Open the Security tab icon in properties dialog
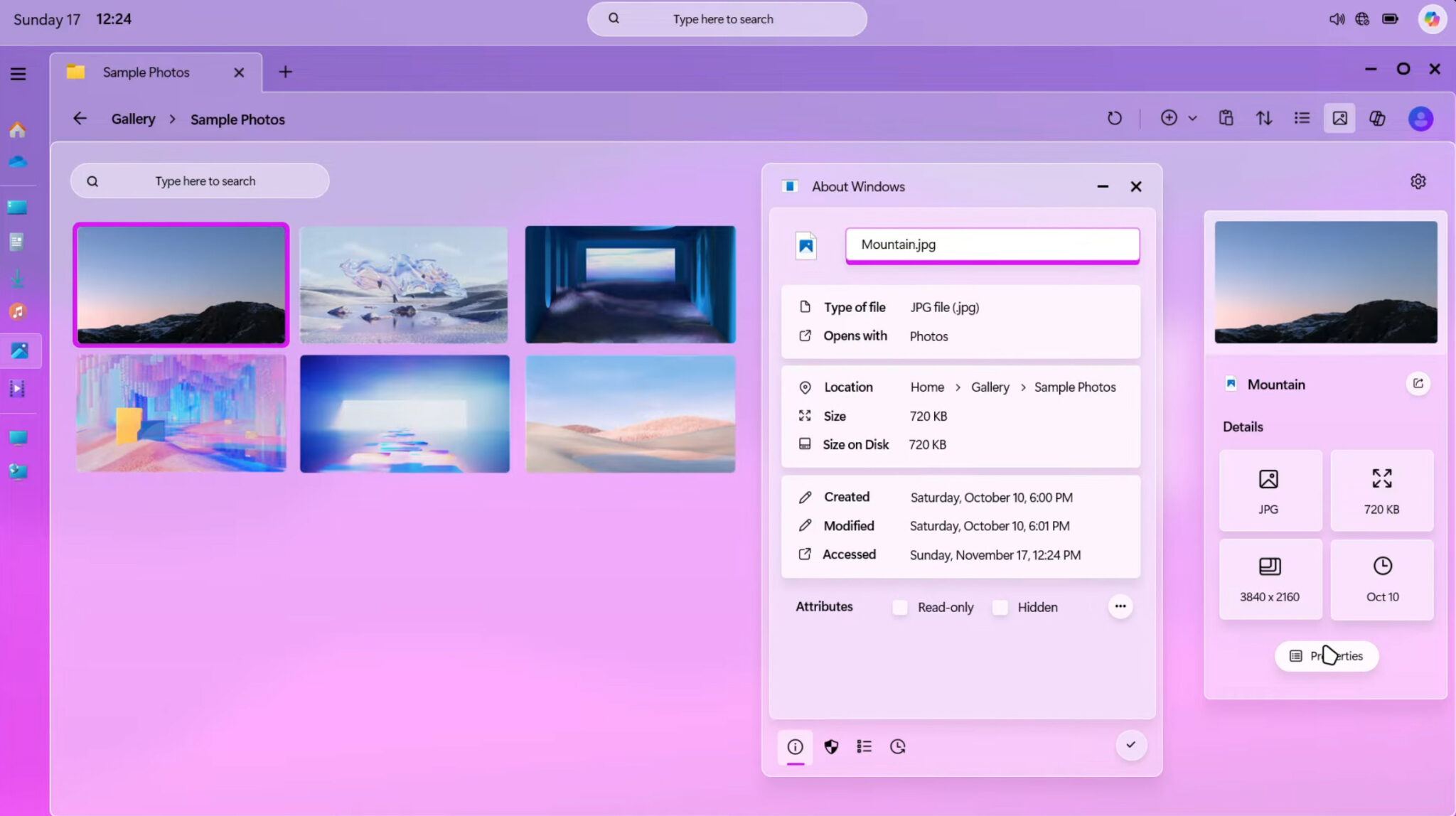This screenshot has height=816, width=1456. pos(831,746)
